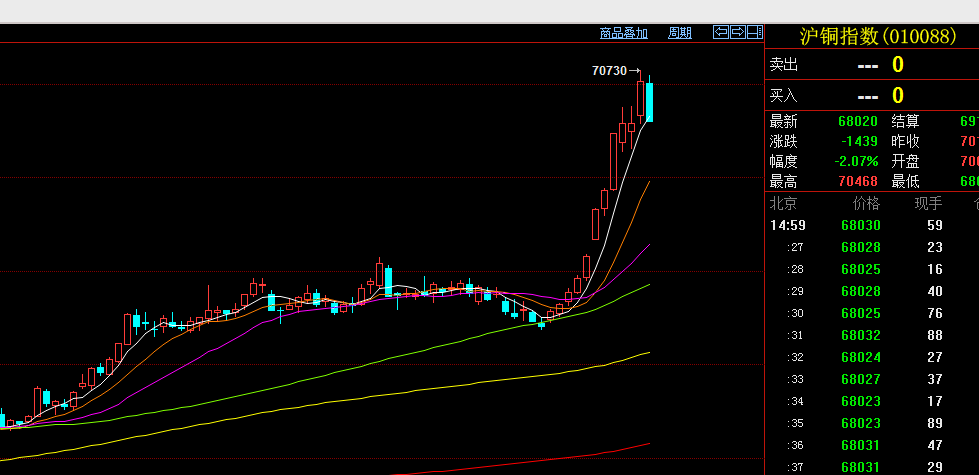Screen dimensions: 979x475
Task: Click the 价格 price column header
Action: point(867,203)
